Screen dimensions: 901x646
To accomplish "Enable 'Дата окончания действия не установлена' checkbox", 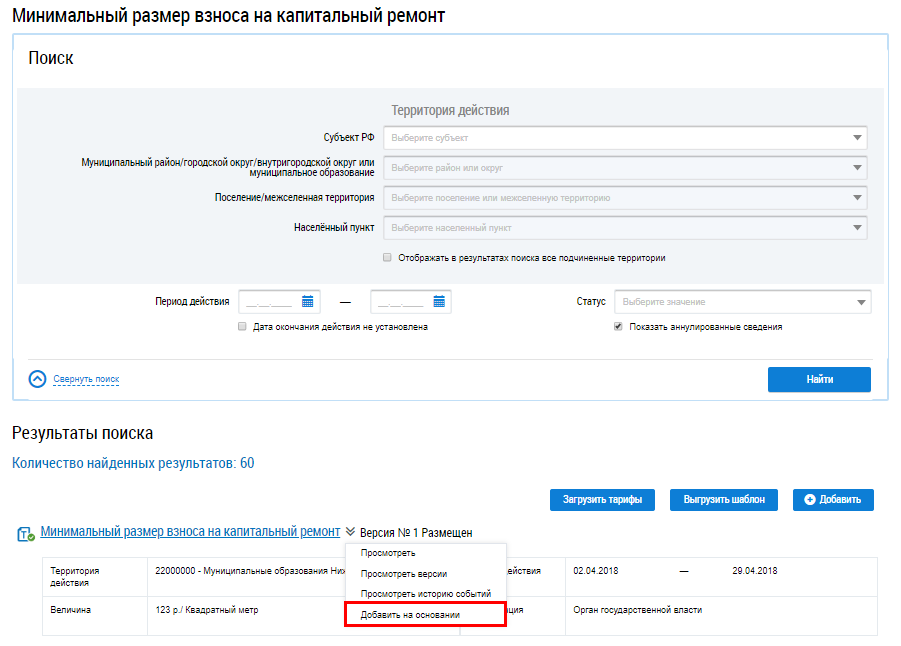I will (x=242, y=326).
